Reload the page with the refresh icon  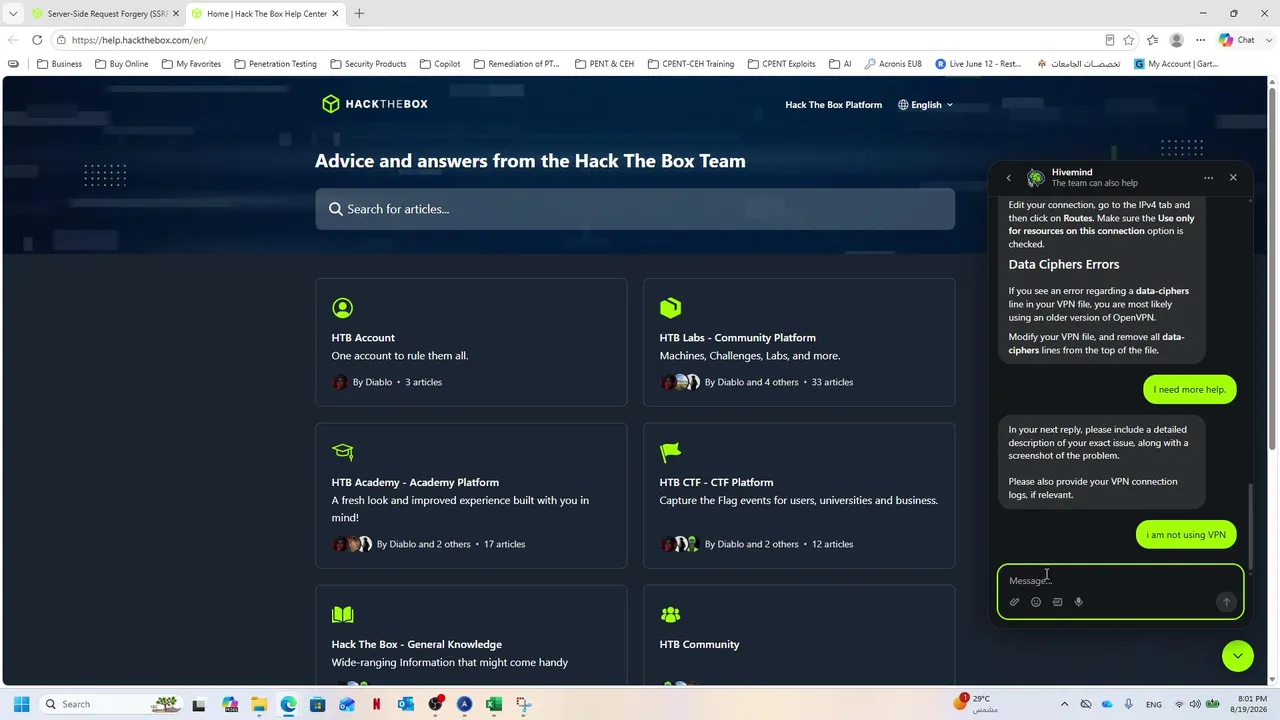[37, 40]
